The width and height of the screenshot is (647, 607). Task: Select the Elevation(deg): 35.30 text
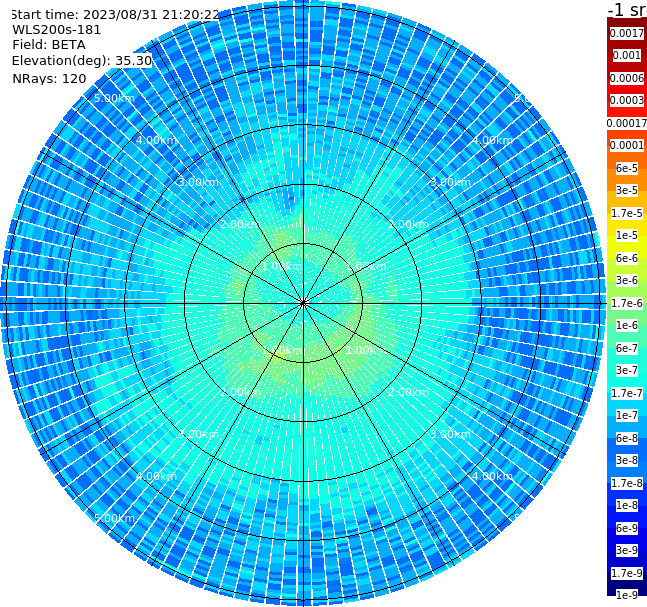coord(82,61)
